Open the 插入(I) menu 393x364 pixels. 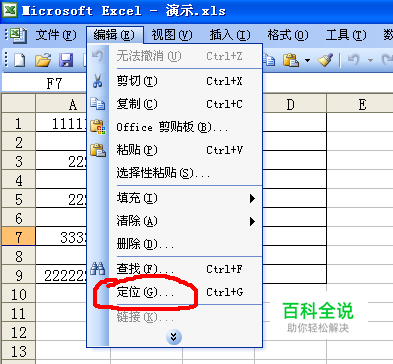click(230, 35)
